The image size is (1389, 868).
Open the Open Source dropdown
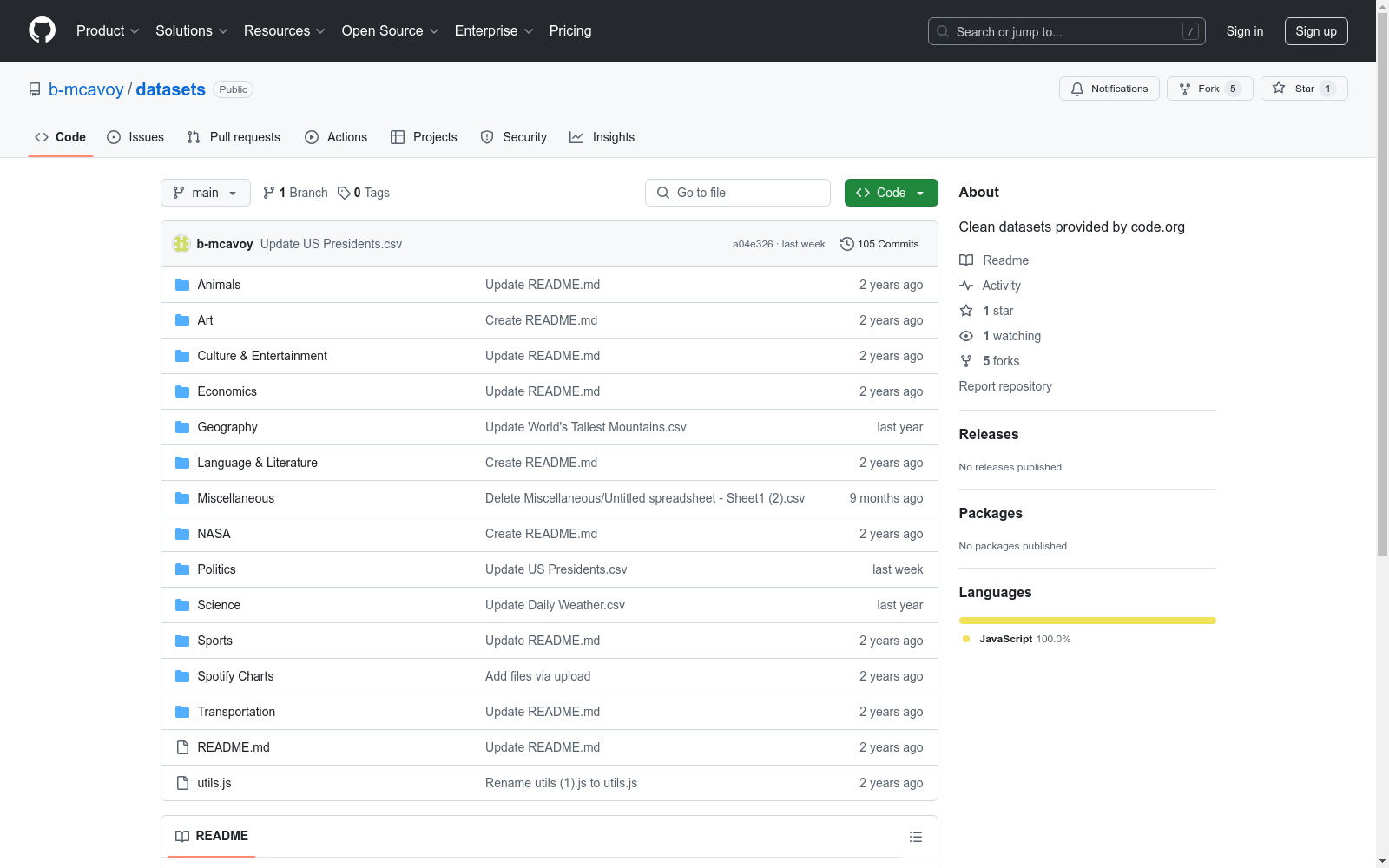[390, 31]
